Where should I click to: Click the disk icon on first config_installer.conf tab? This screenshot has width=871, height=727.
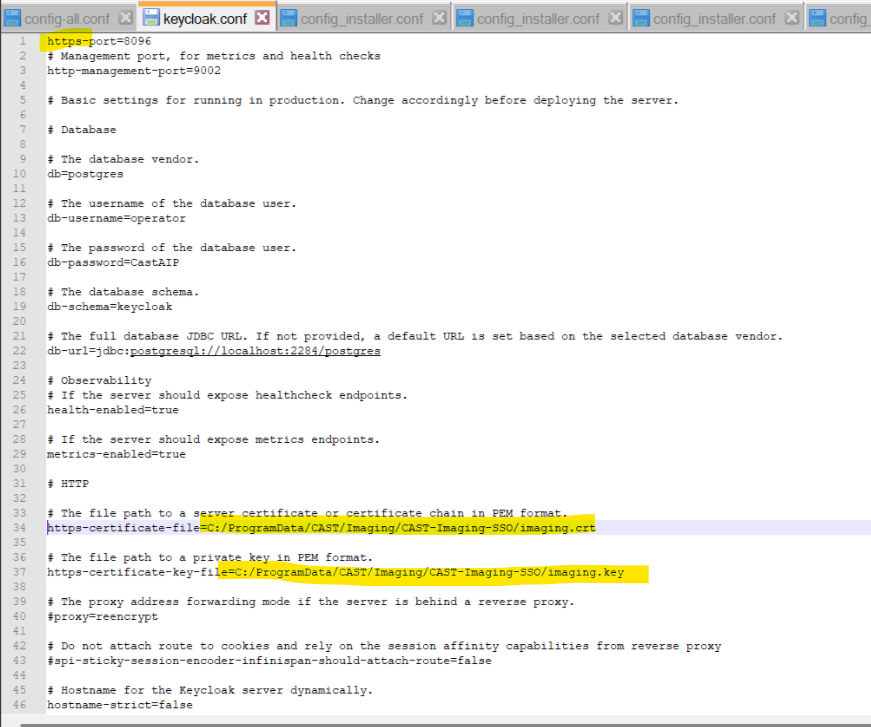[x=289, y=18]
